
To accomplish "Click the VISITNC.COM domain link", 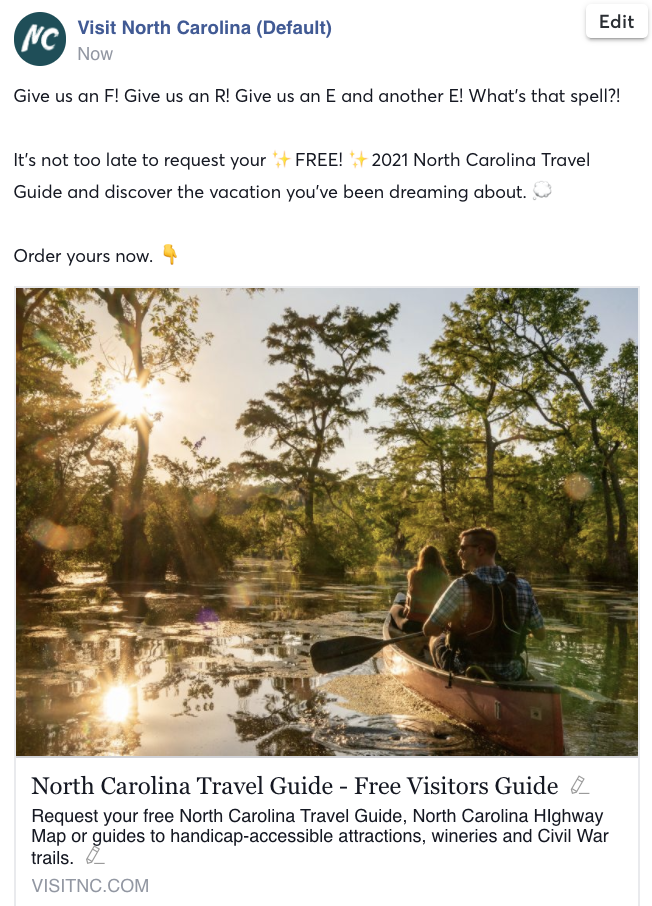I will coord(90,886).
